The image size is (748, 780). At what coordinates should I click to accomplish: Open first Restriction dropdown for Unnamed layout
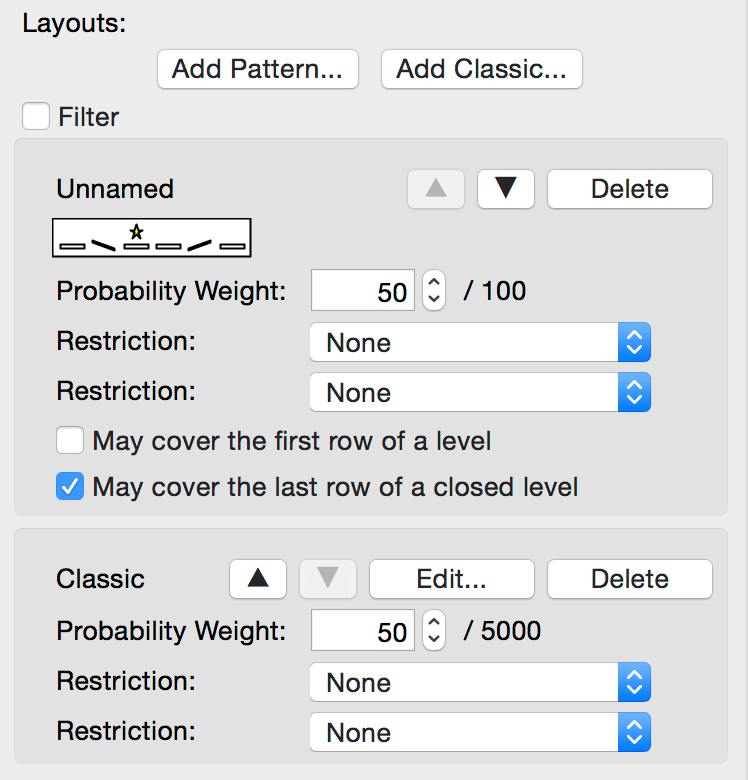[480, 342]
